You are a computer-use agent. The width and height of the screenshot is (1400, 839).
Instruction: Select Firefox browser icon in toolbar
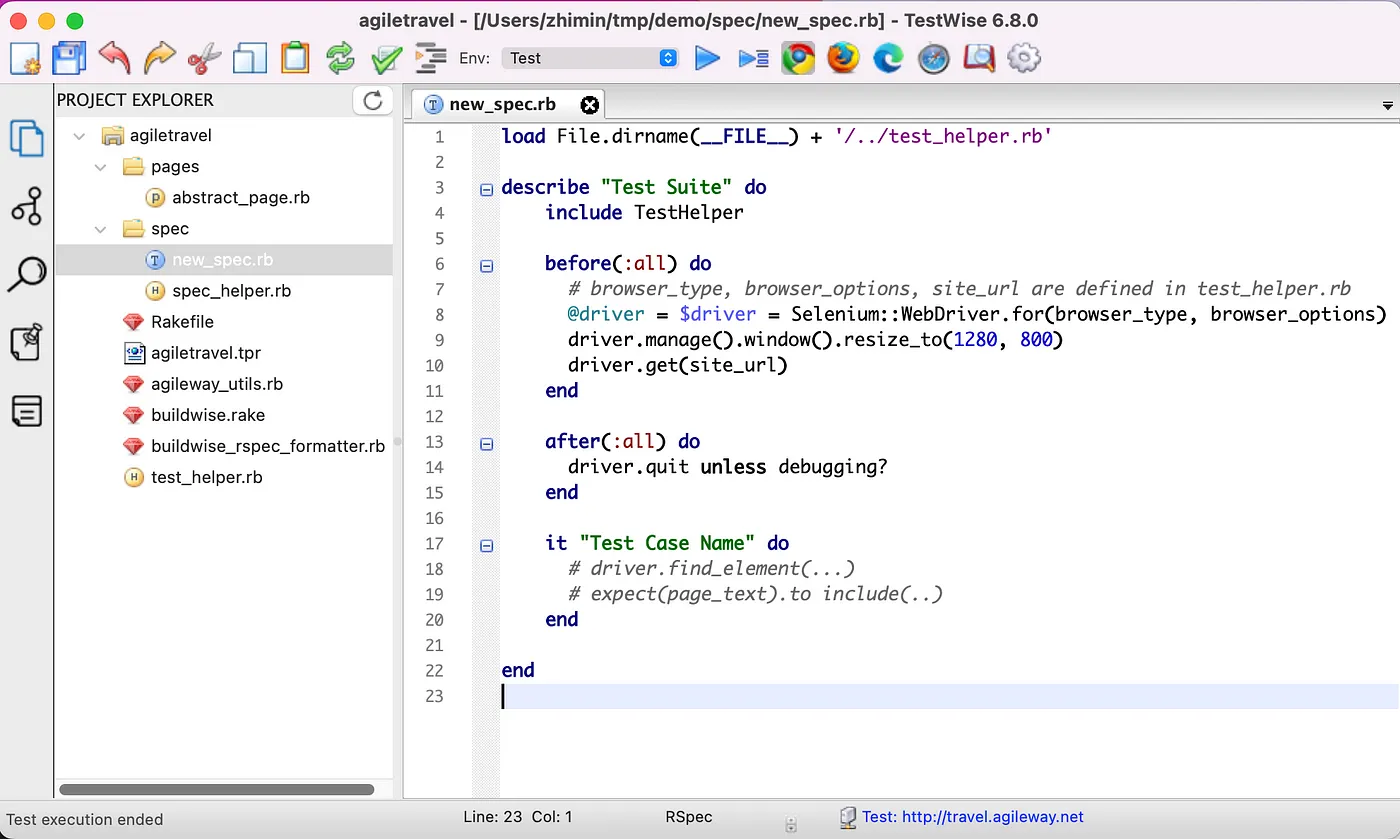point(843,58)
